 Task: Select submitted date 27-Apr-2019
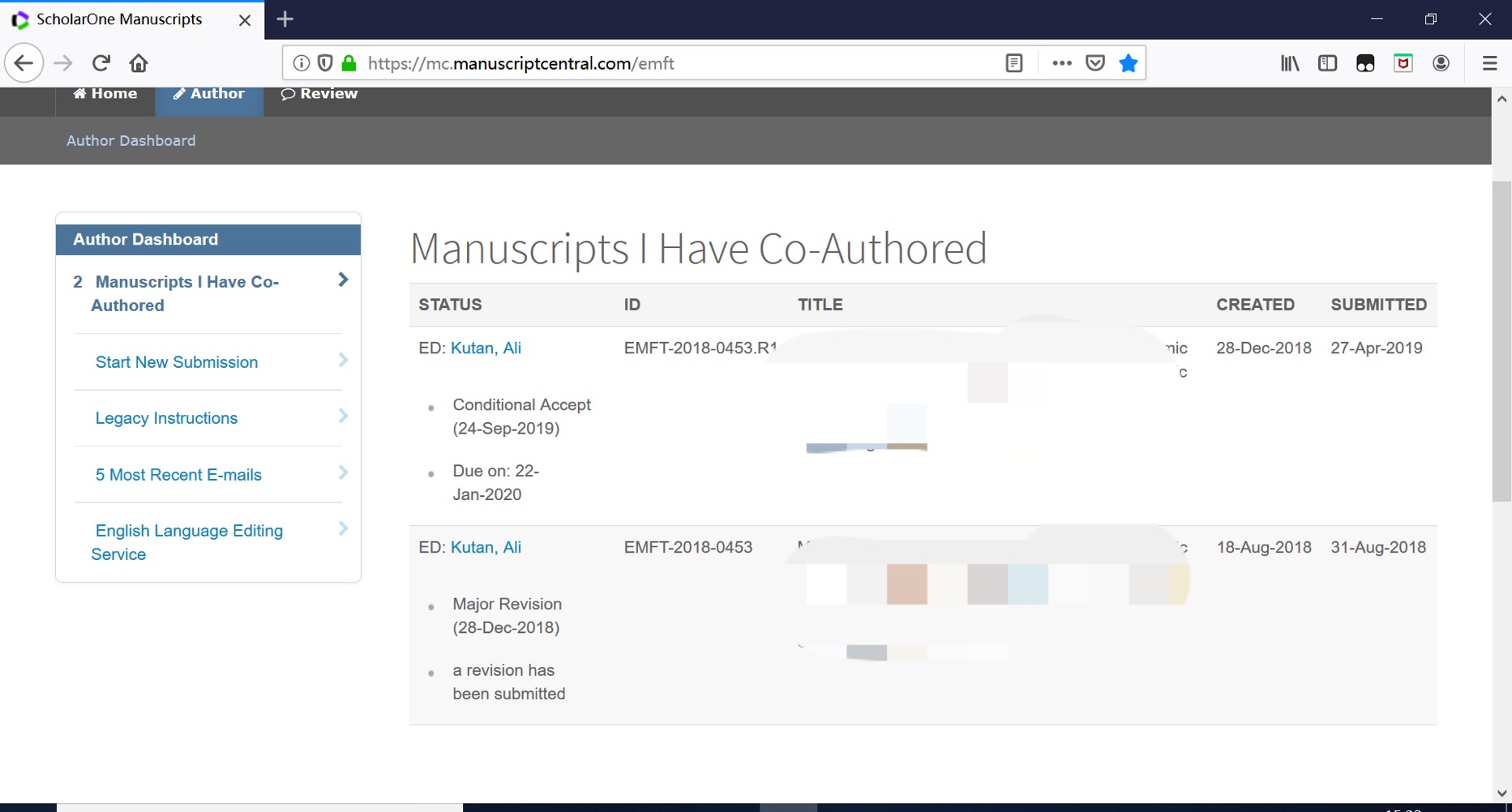(1377, 348)
